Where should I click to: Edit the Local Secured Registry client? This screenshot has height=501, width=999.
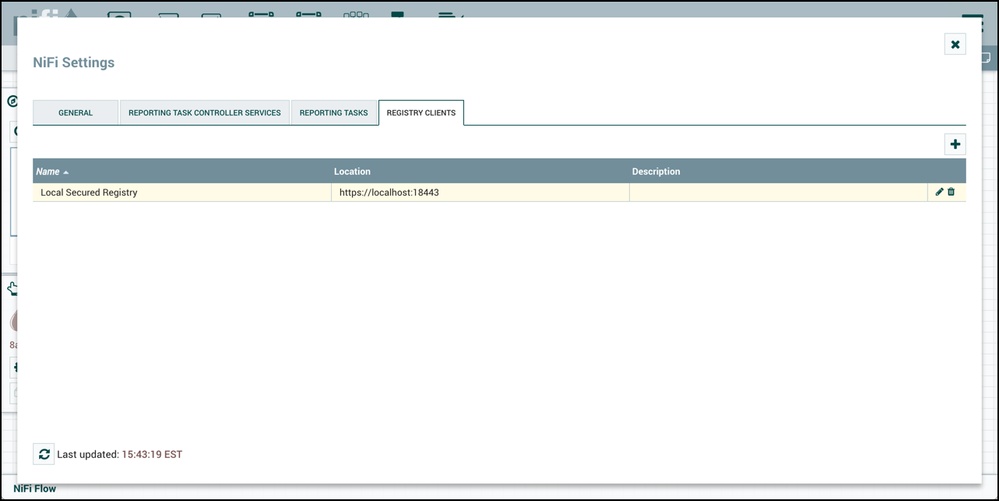(x=939, y=192)
